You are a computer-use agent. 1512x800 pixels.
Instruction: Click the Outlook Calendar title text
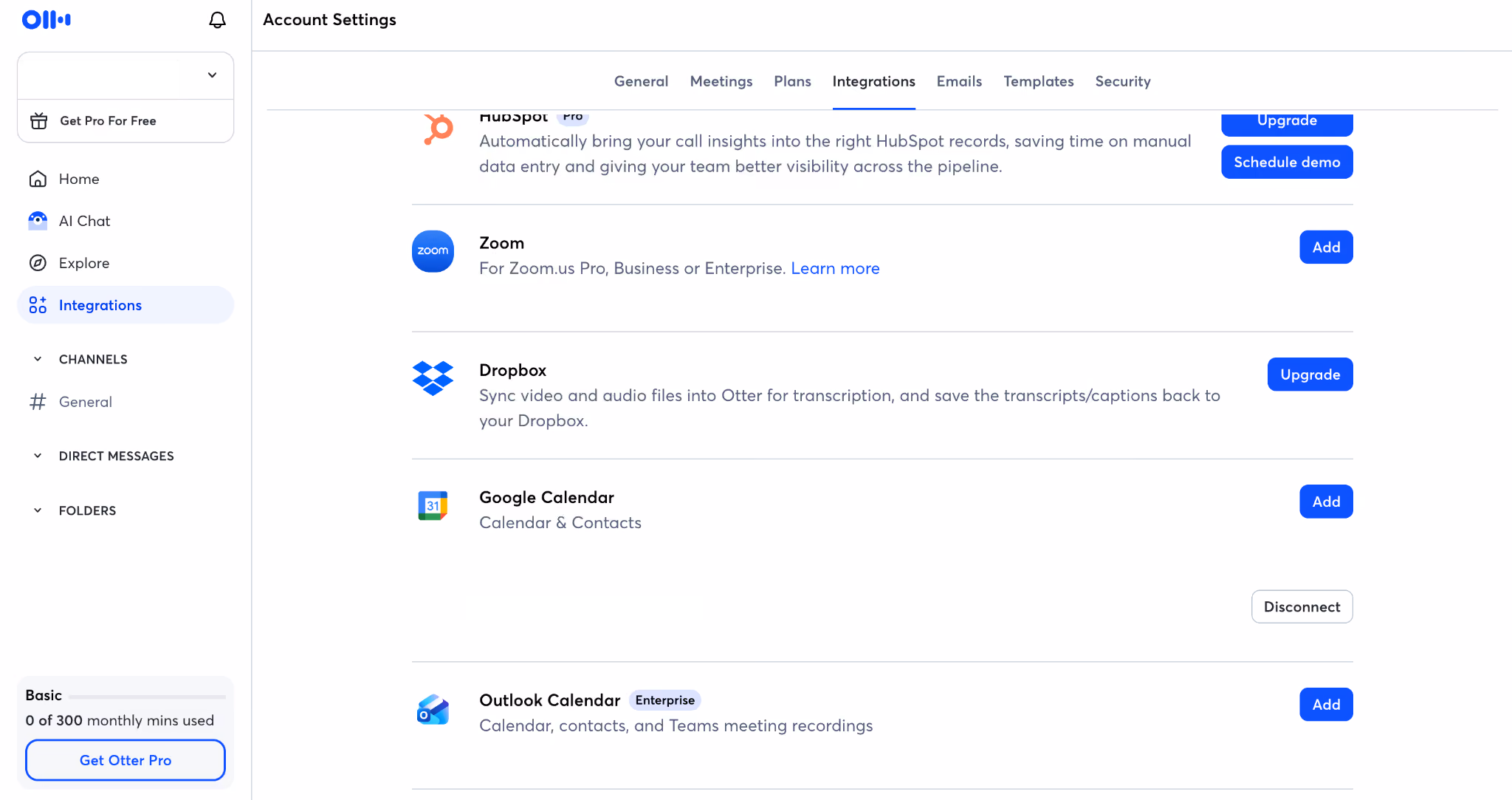click(549, 700)
